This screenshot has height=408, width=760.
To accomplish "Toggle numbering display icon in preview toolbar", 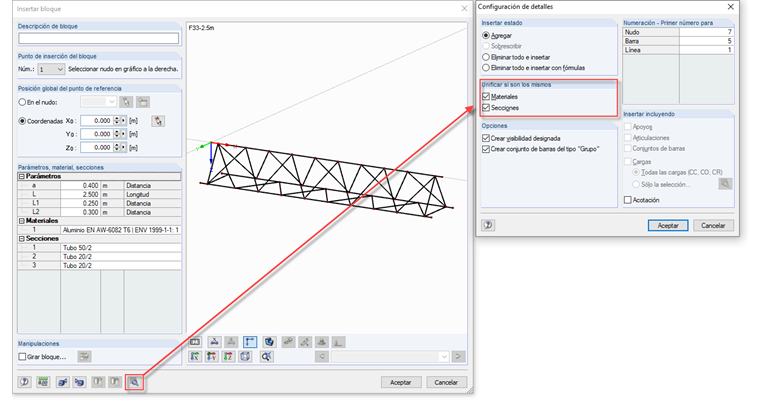I will (x=195, y=342).
